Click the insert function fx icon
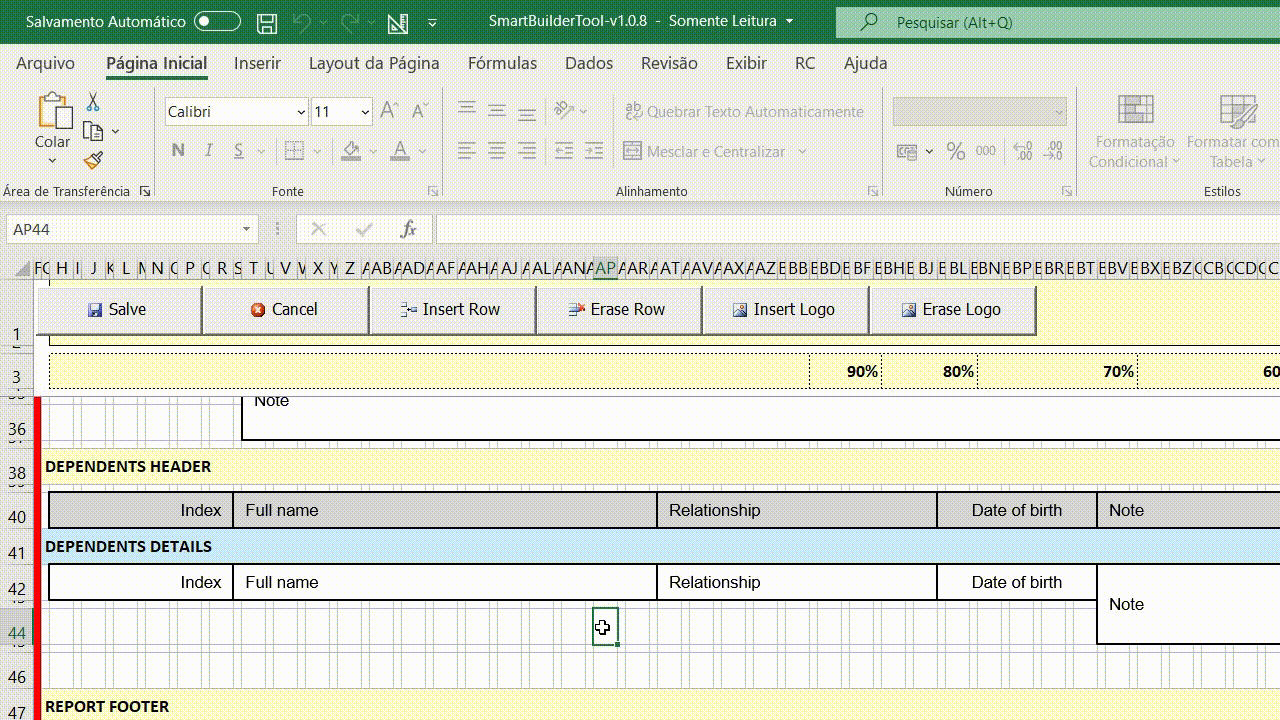Screen dimensions: 1280x720 (408, 229)
